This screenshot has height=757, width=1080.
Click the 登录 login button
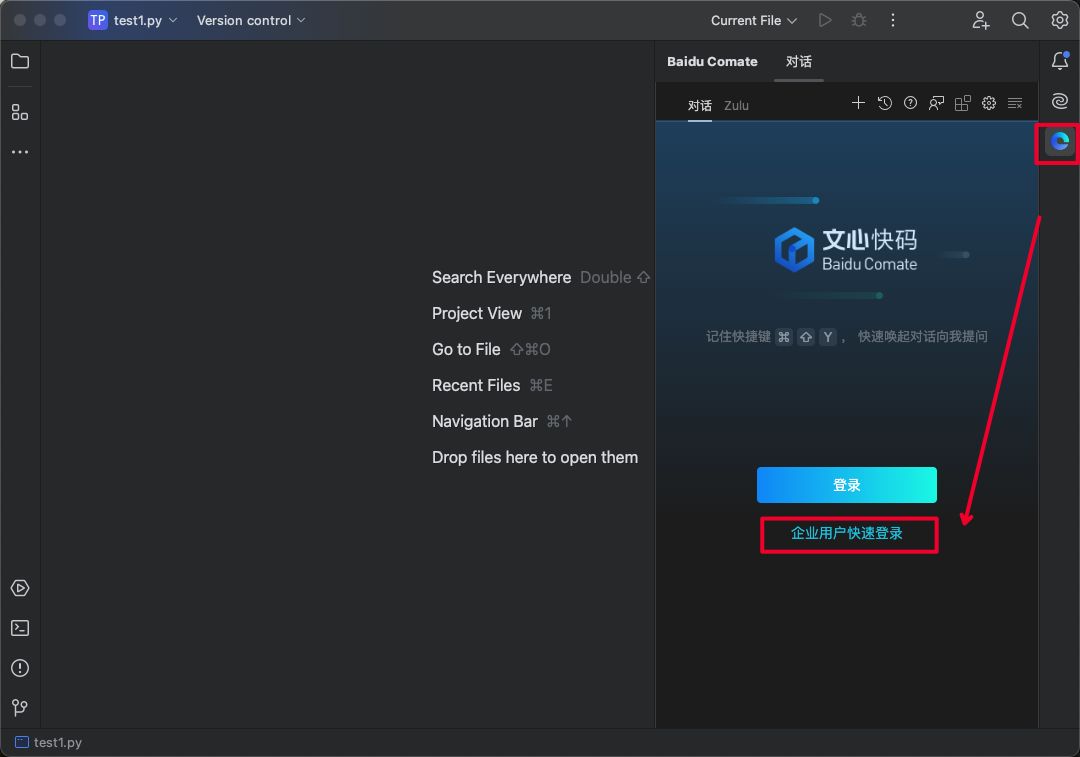click(x=847, y=485)
